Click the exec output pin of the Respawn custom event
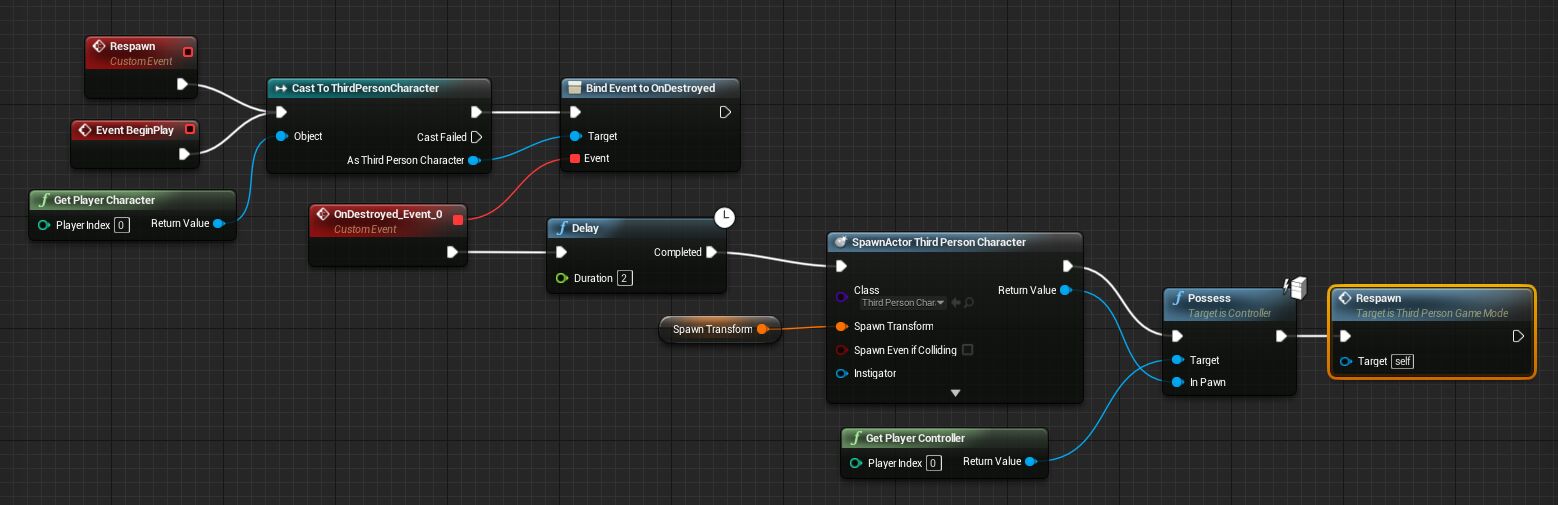This screenshot has height=505, width=1558. (x=183, y=84)
